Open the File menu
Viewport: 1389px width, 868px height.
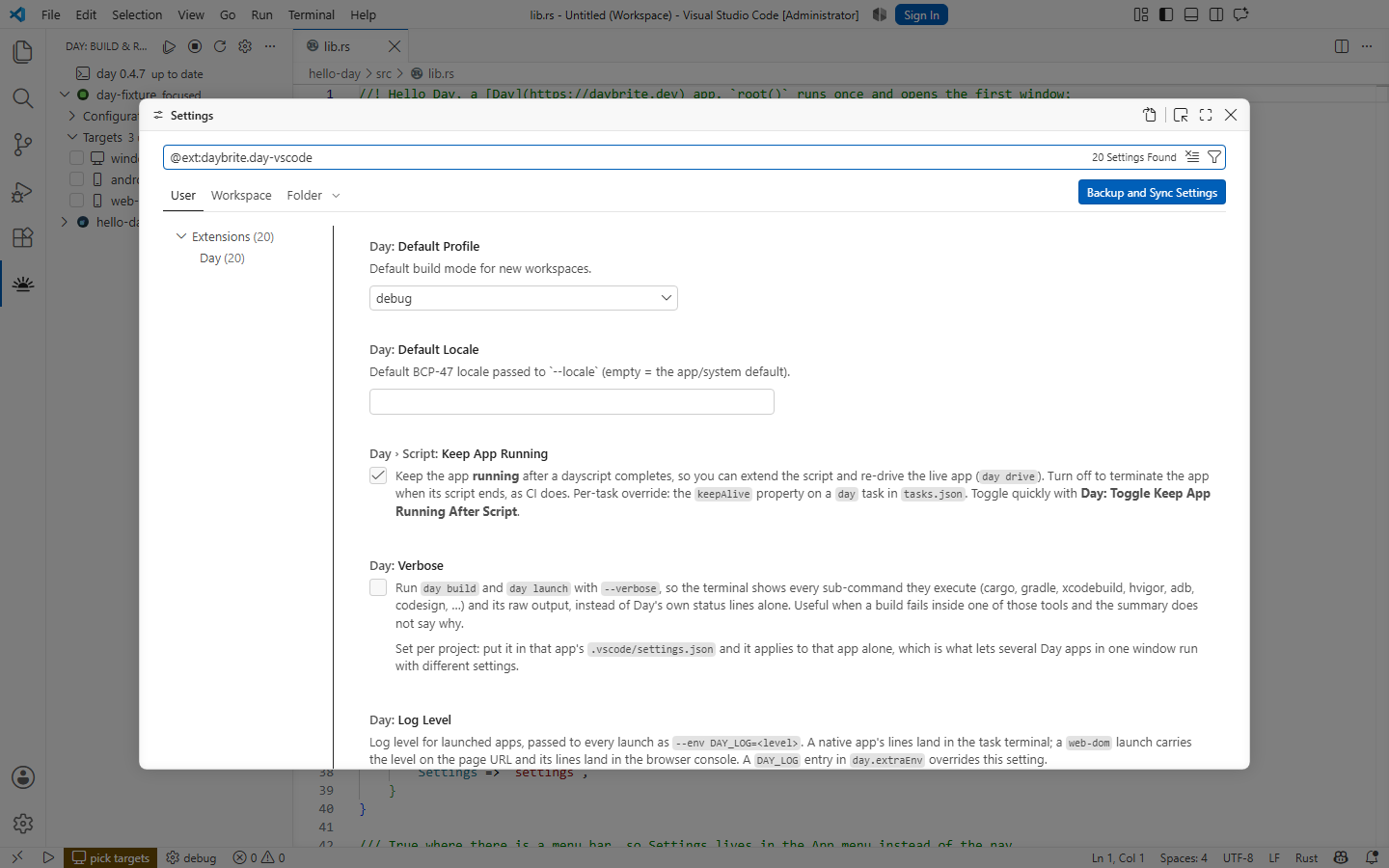pos(51,14)
